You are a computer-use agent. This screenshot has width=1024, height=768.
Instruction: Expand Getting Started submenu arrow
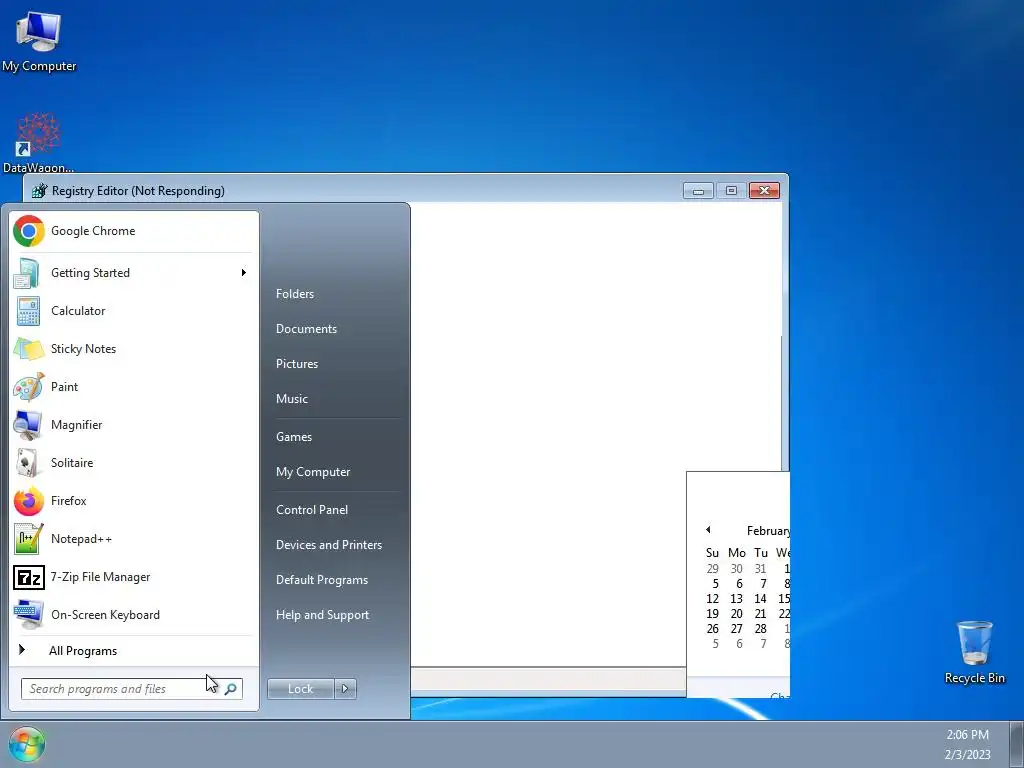(x=244, y=272)
